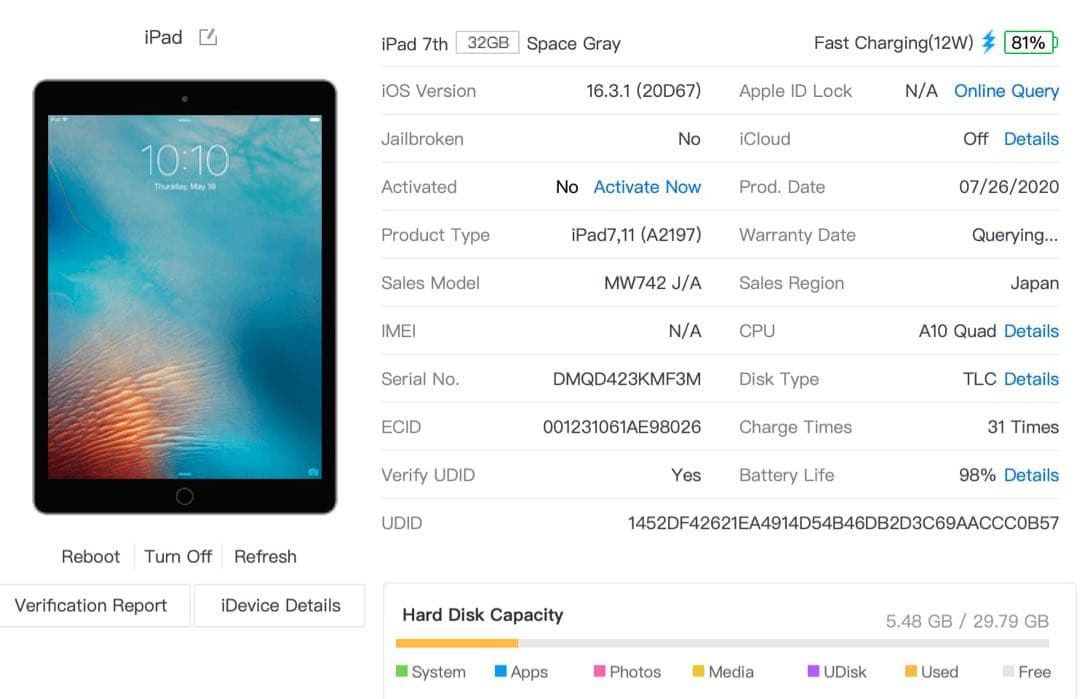Click product type iPad7,11 (A2197)

tap(636, 236)
